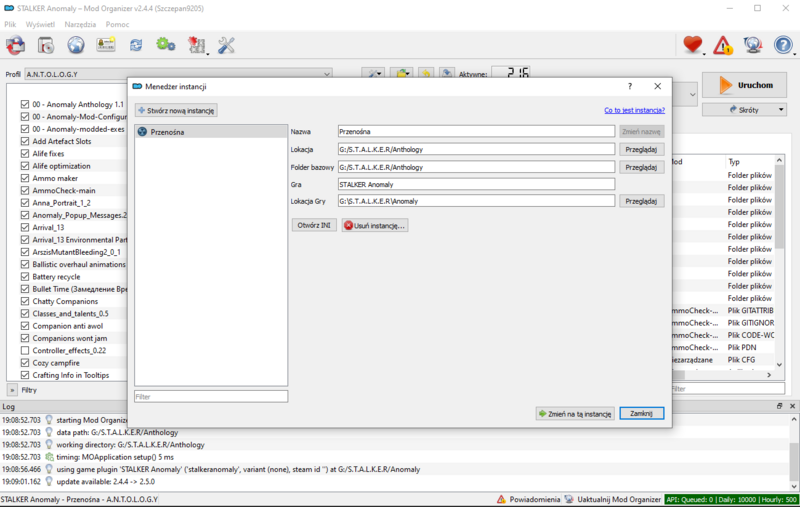This screenshot has height=507, width=800.
Task: Open the Profiles ID card icon
Action: point(106,45)
